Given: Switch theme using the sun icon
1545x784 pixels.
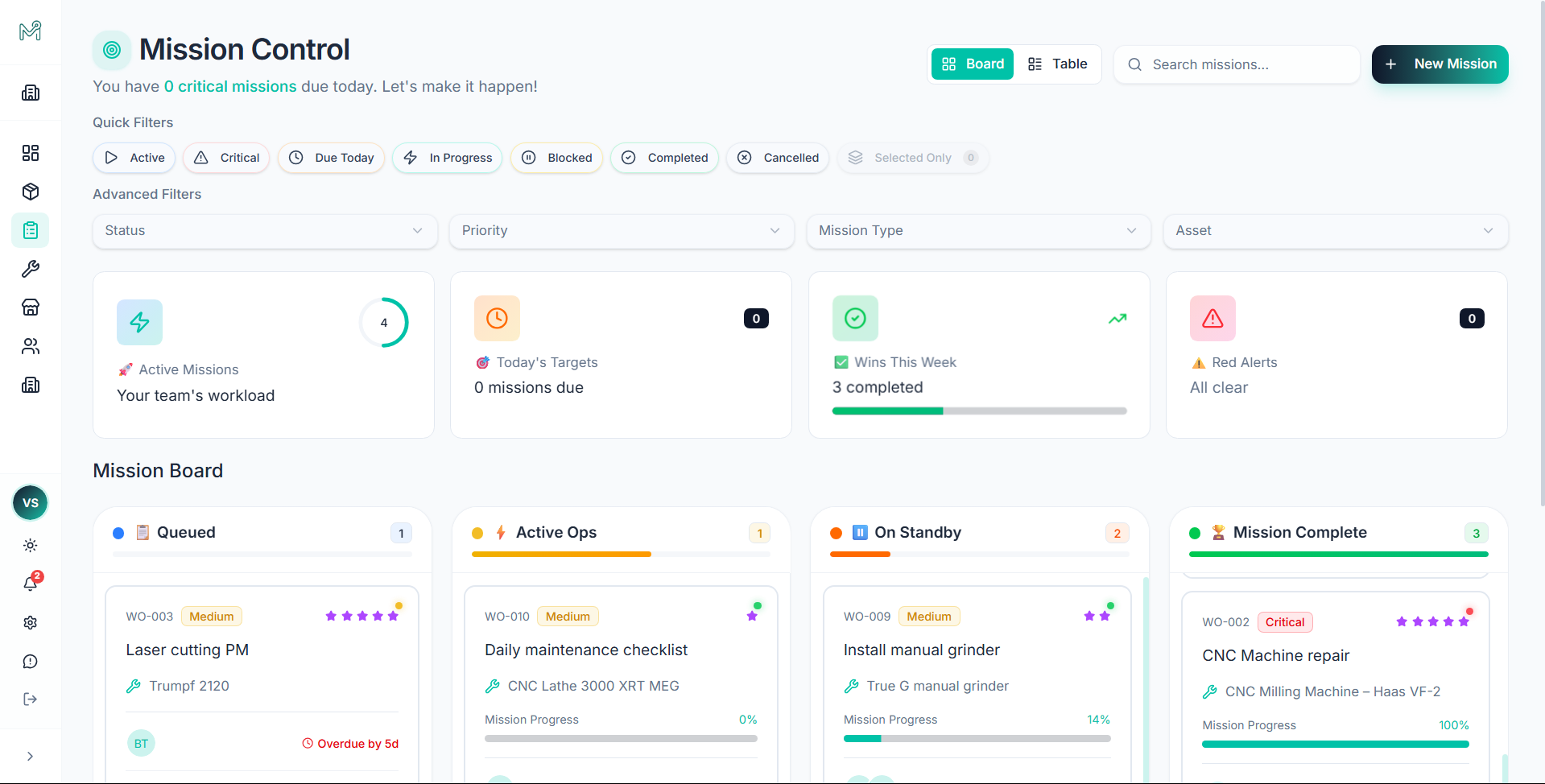Looking at the screenshot, I should 31,546.
